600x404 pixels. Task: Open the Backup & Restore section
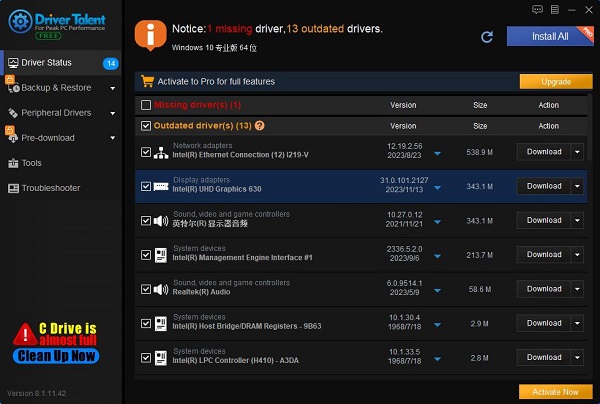tap(61, 88)
